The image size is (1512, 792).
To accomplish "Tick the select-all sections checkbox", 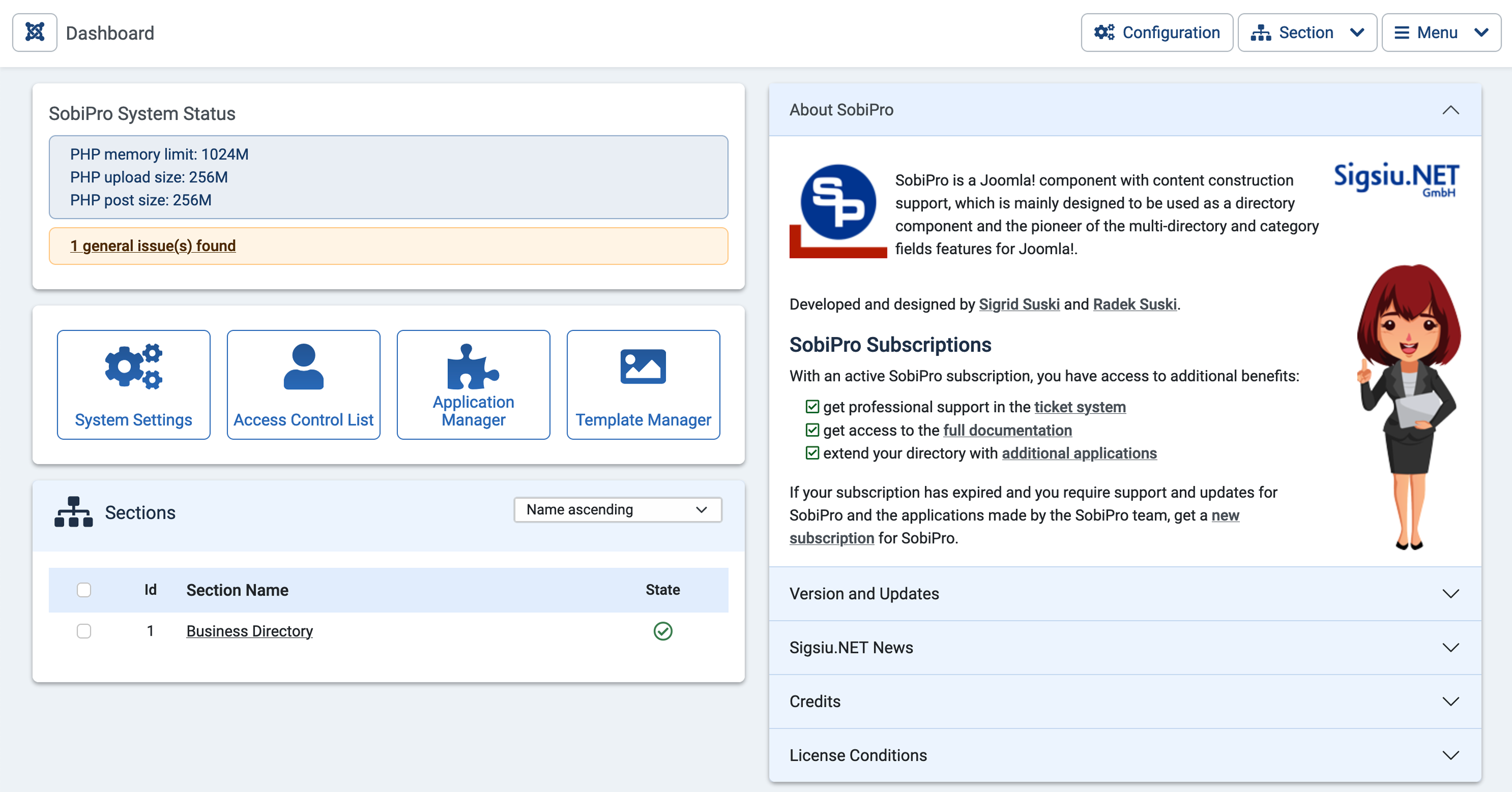I will pos(84,590).
